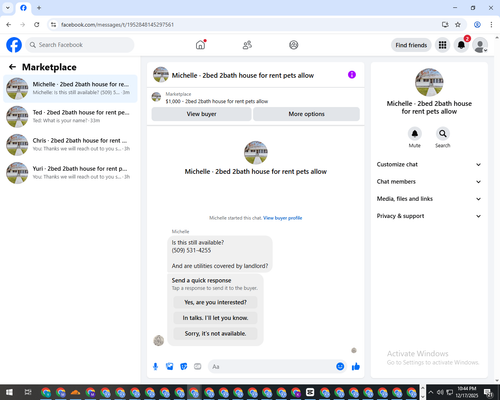Open the Chrome three-dot menu
This screenshot has width=500, height=400.
coord(491,25)
